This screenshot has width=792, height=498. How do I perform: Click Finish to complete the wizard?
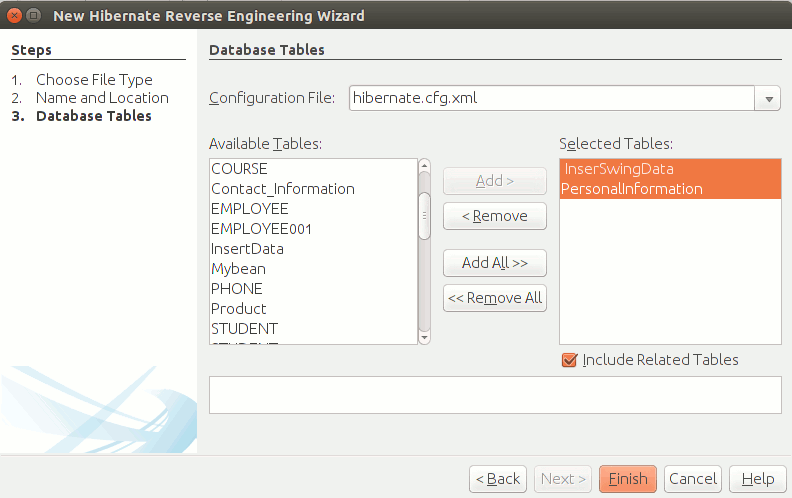(x=628, y=479)
